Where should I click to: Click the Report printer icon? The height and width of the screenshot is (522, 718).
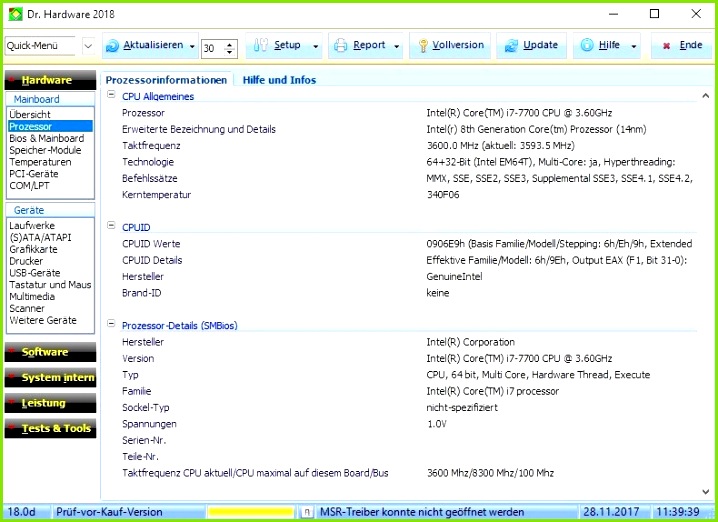(x=340, y=46)
